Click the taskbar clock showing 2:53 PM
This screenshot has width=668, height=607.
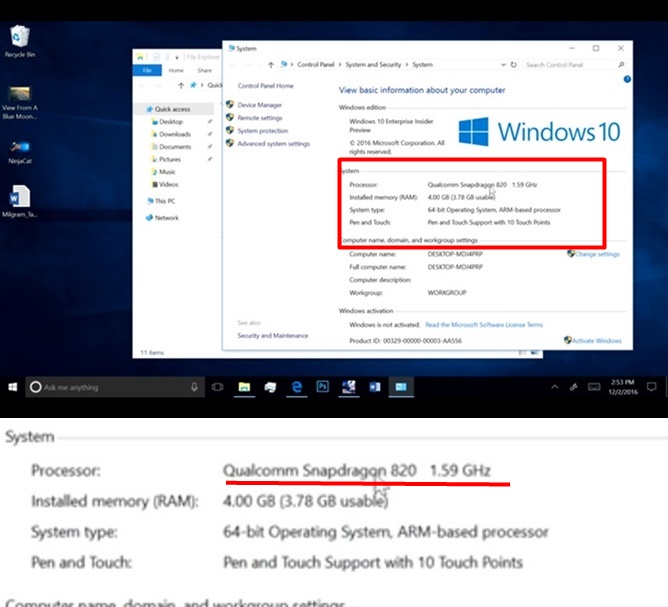tap(623, 387)
